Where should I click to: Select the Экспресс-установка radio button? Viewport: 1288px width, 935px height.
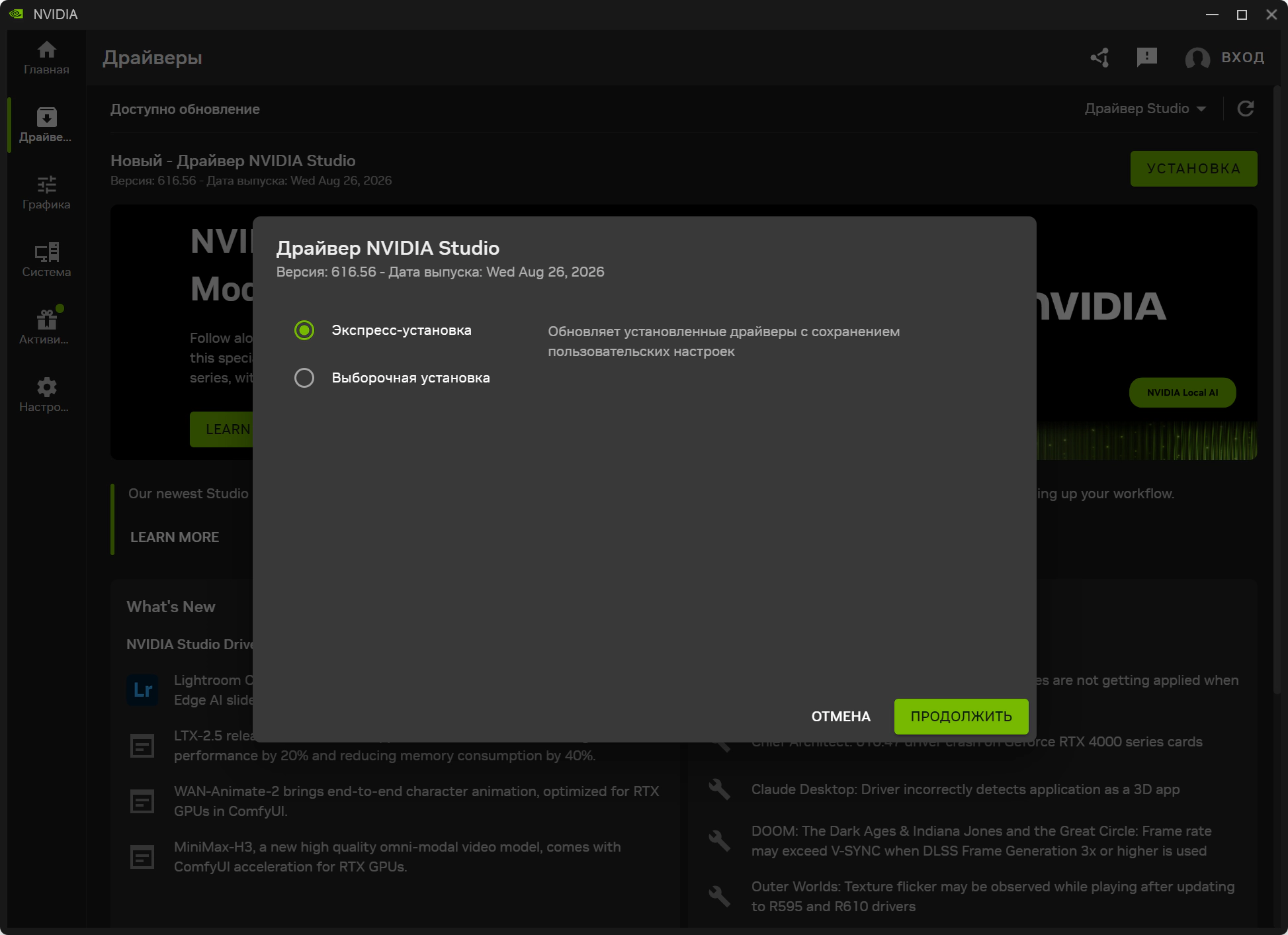point(304,330)
